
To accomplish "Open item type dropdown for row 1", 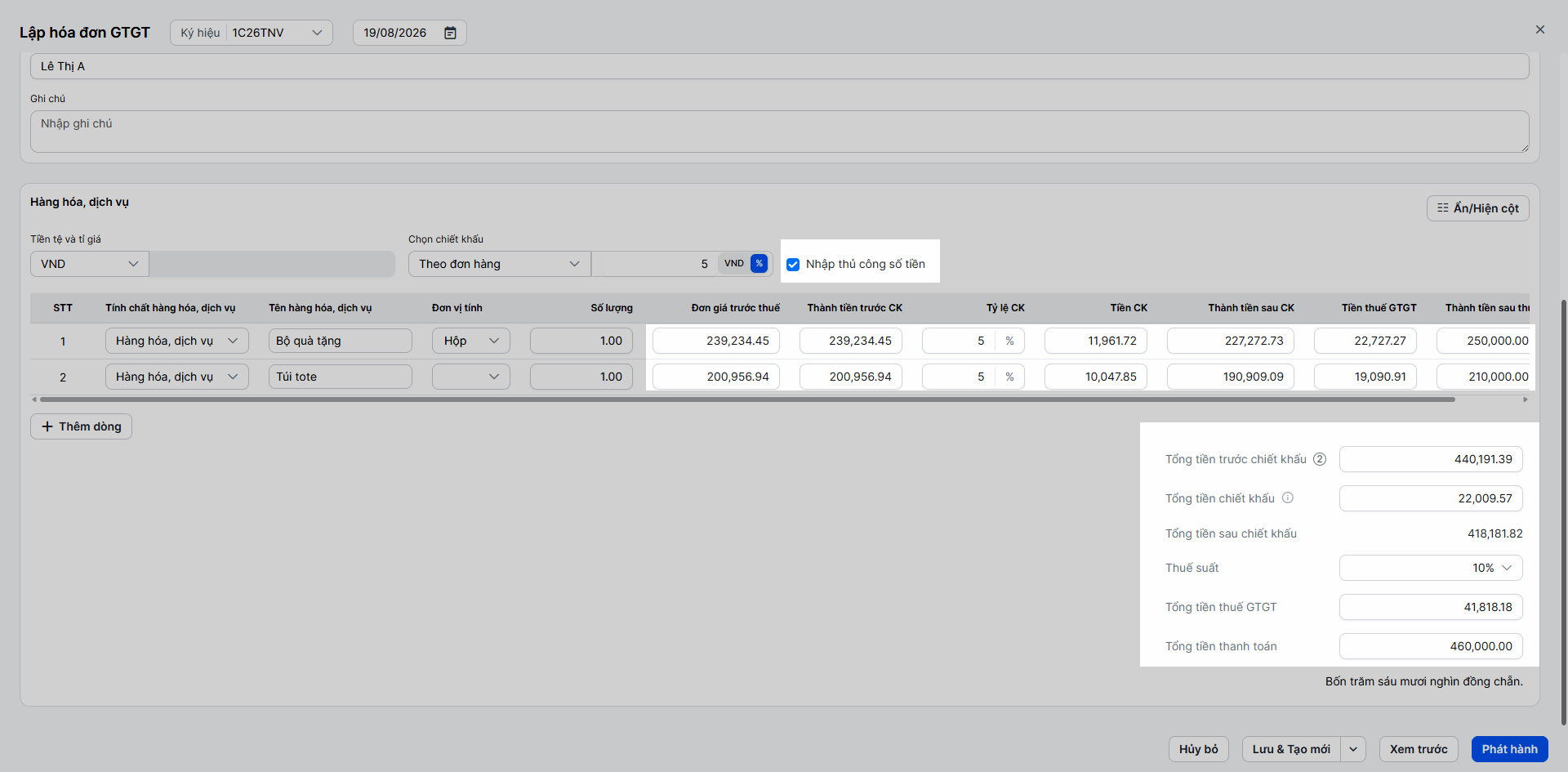I will coord(177,341).
